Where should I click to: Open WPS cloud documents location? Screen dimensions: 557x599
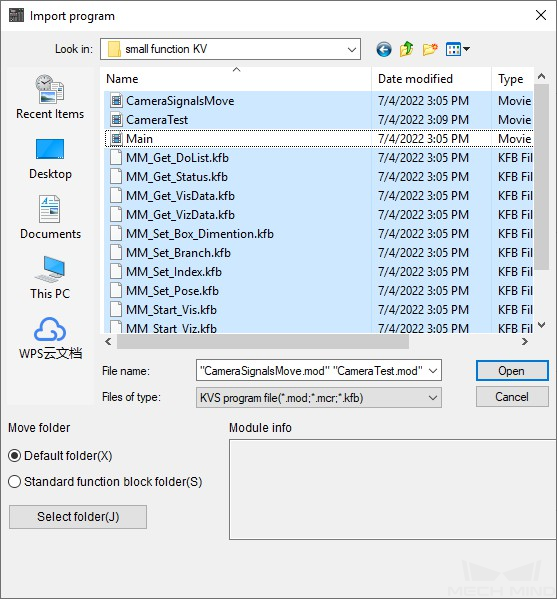coord(50,338)
